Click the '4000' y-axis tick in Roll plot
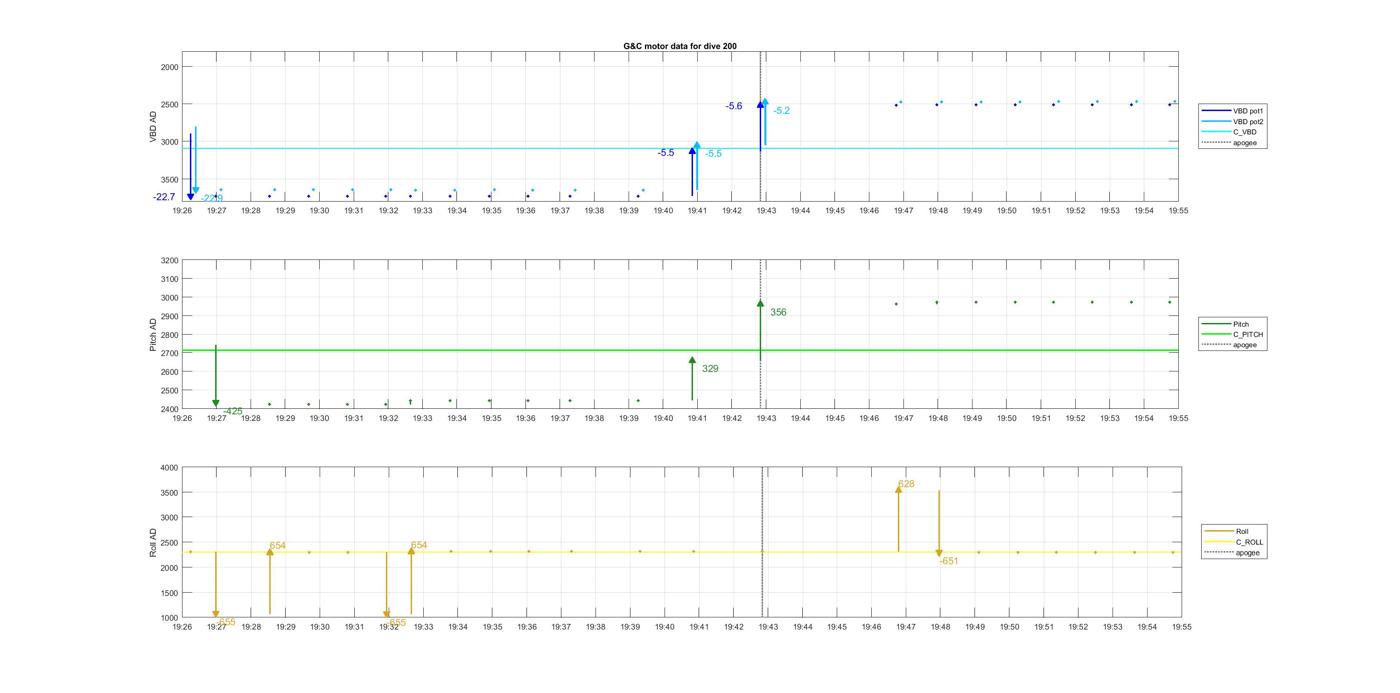The width and height of the screenshot is (1400, 693). [169, 467]
